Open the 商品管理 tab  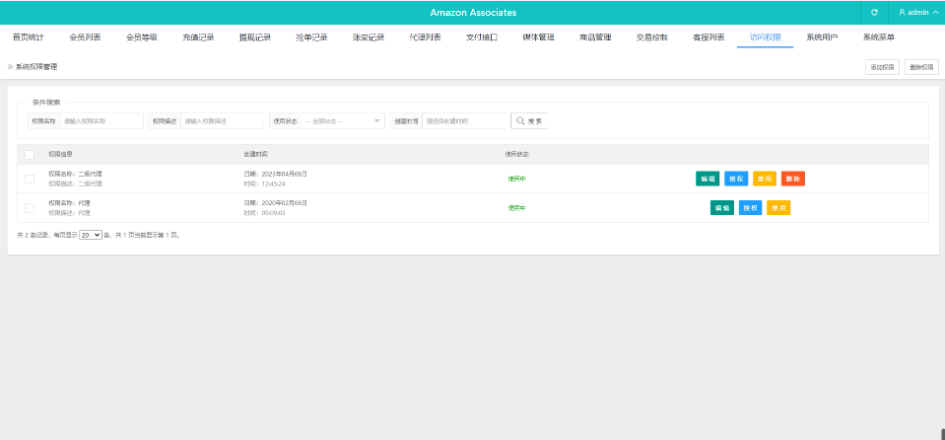tap(595, 37)
